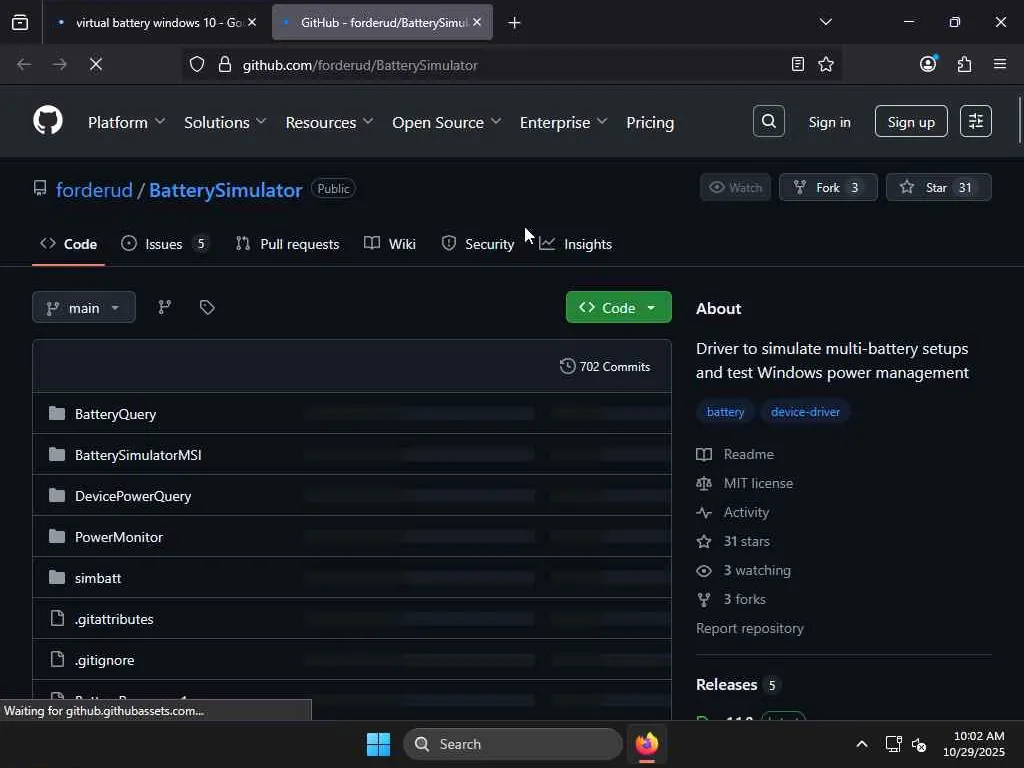Click the Sign up button

point(911,121)
